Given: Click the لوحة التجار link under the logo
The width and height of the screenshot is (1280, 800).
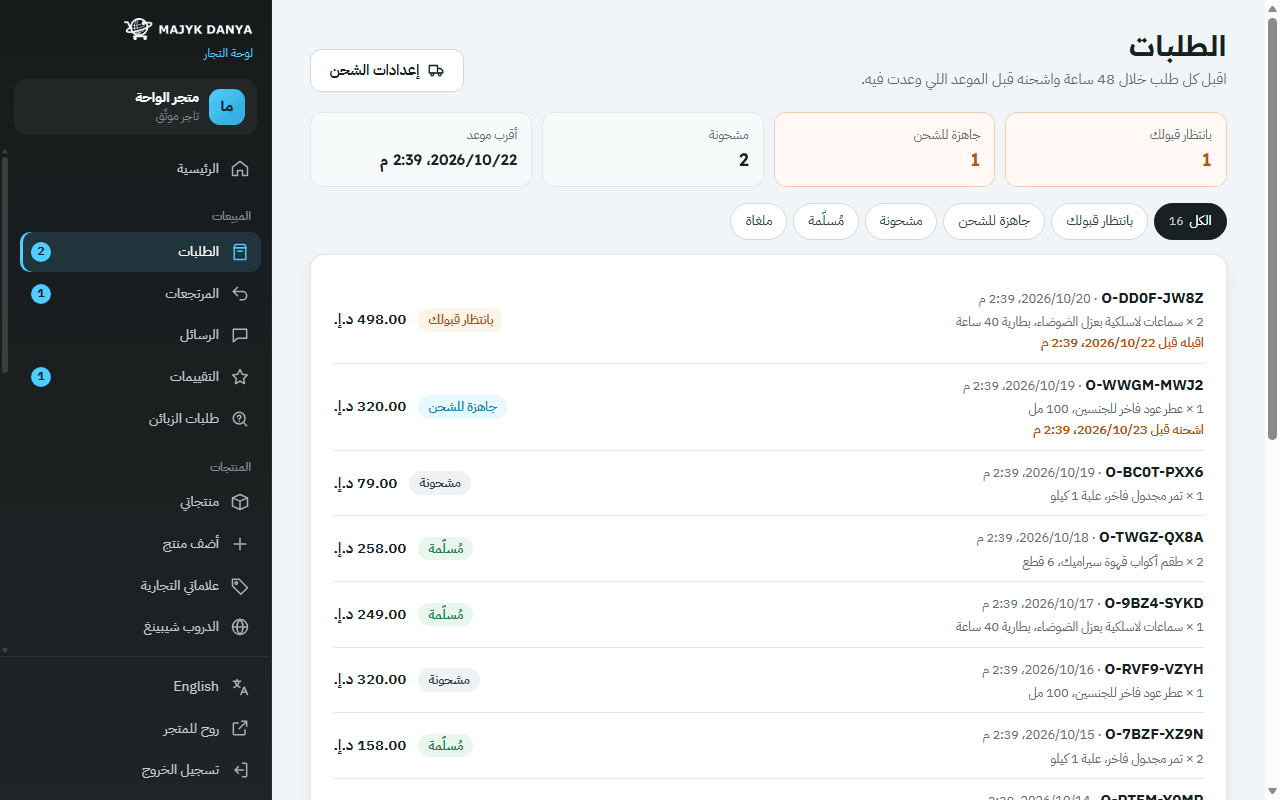Looking at the screenshot, I should pos(229,53).
